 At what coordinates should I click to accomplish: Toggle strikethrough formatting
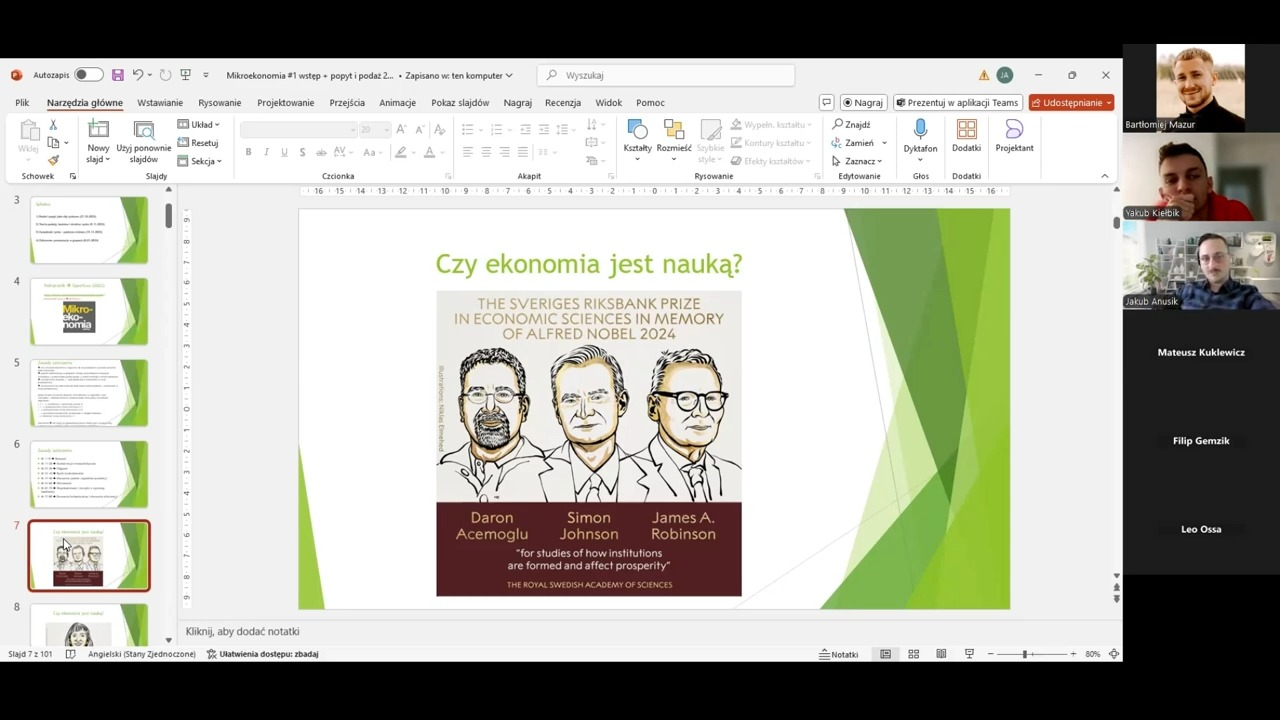tap(321, 152)
